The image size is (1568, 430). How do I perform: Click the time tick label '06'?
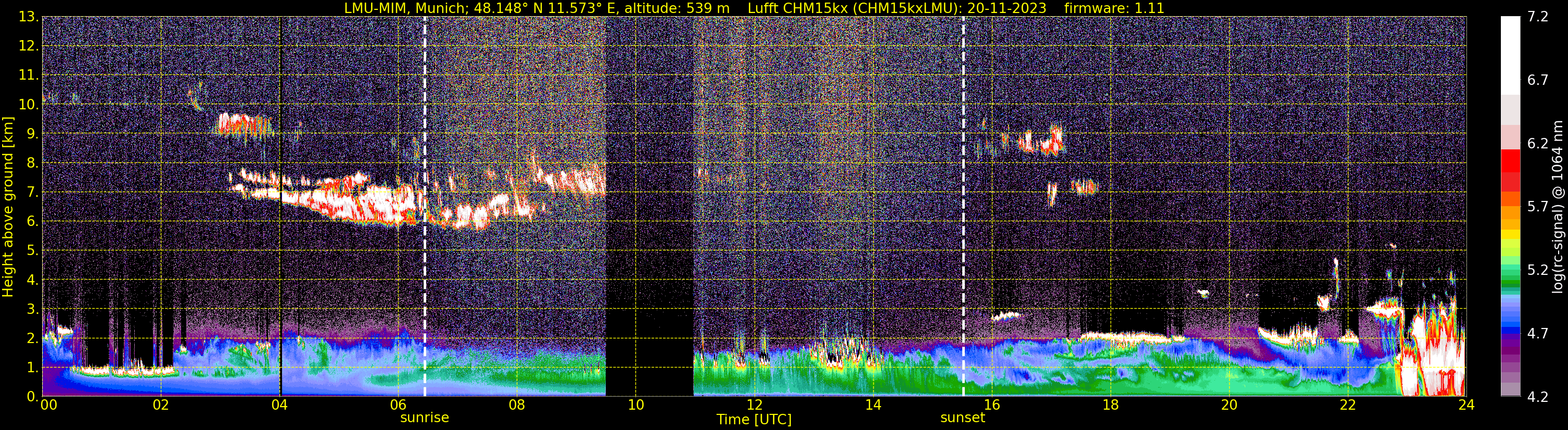tap(398, 405)
